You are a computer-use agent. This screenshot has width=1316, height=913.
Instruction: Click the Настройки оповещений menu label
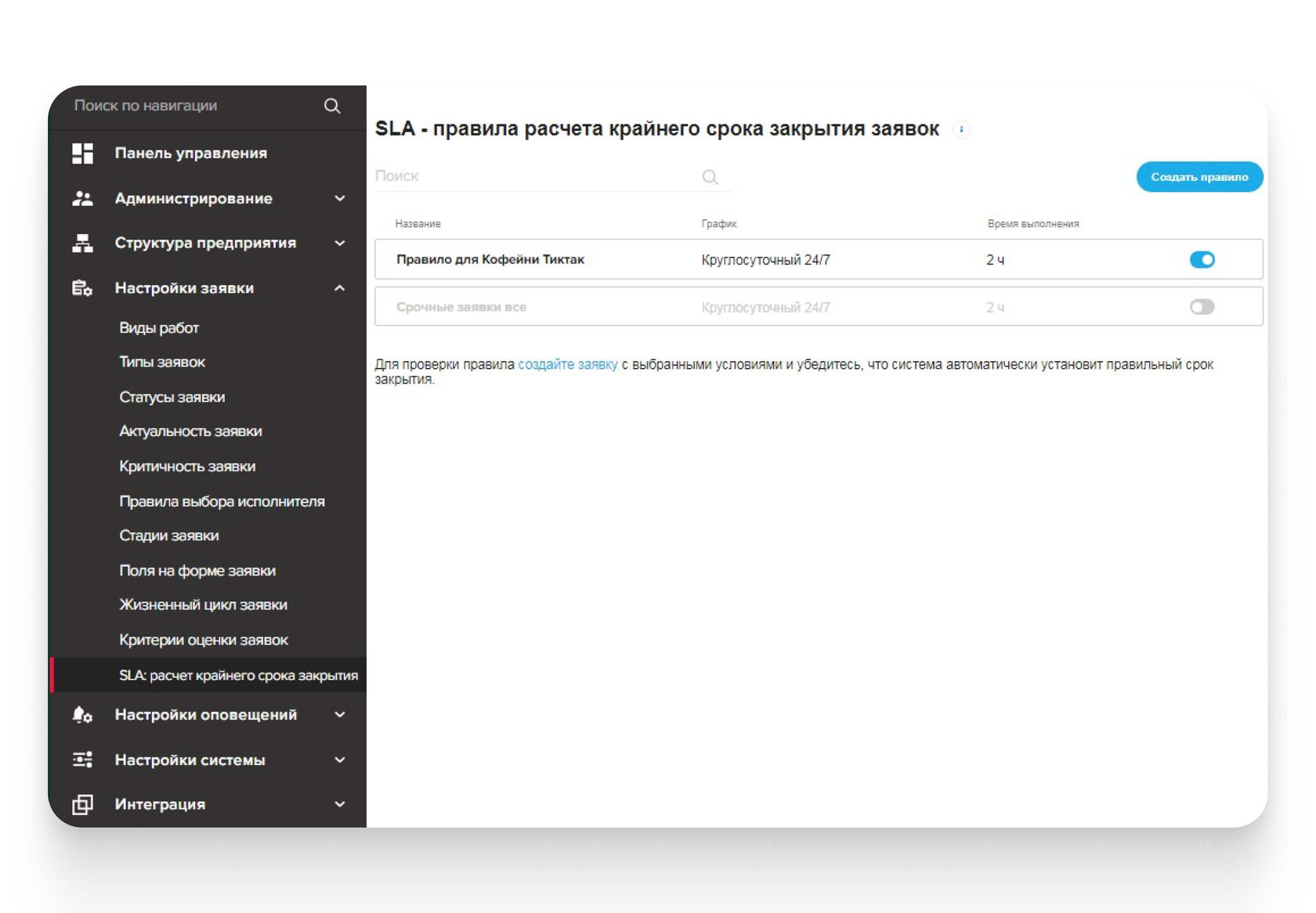pyautogui.click(x=206, y=714)
